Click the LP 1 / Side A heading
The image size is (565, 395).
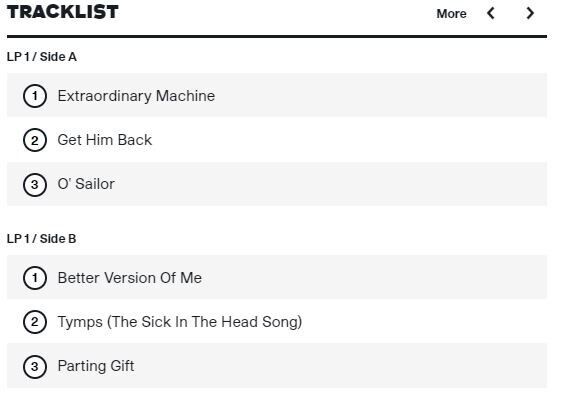coord(41,57)
